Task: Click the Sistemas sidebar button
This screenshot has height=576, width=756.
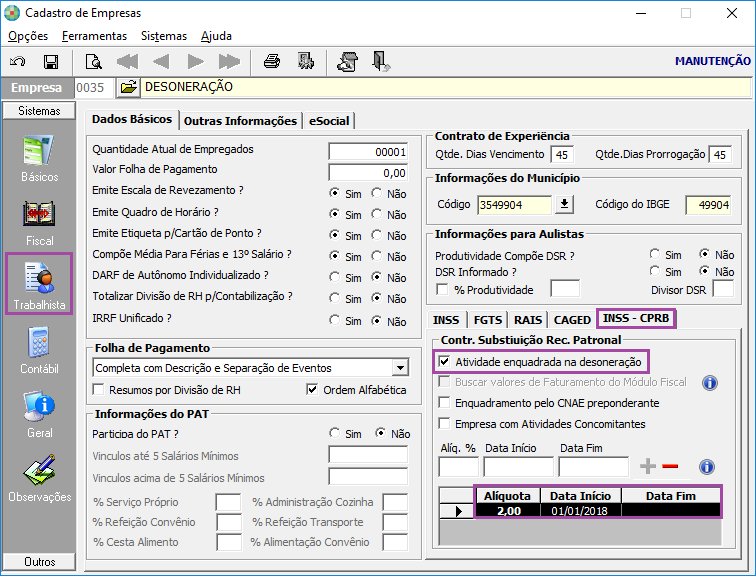Action: click(x=39, y=111)
